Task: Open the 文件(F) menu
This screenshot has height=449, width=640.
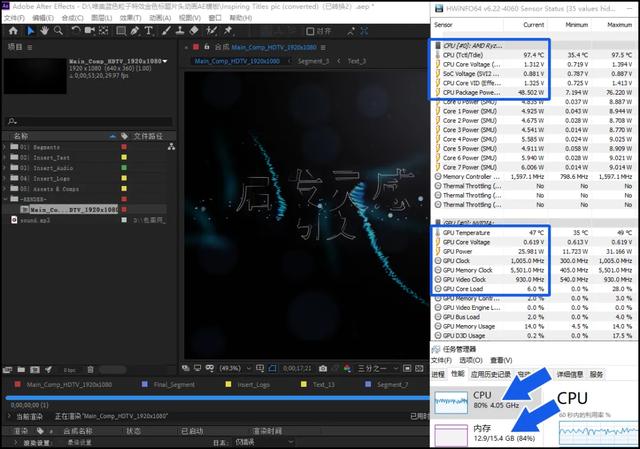Action: coord(14,18)
